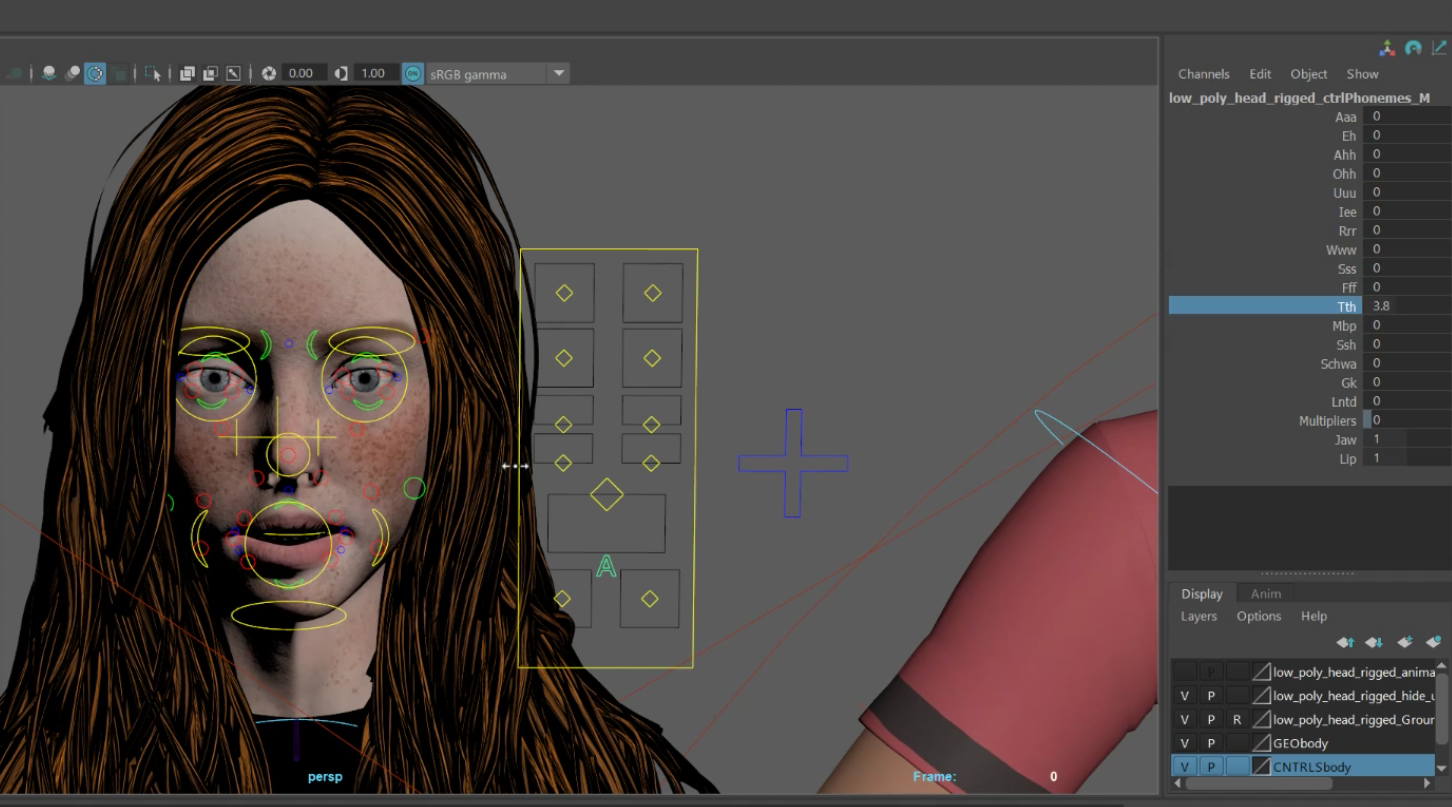Toggle the highlighted multisample anti-aliasing icon
The image size is (1452, 807).
click(x=95, y=73)
